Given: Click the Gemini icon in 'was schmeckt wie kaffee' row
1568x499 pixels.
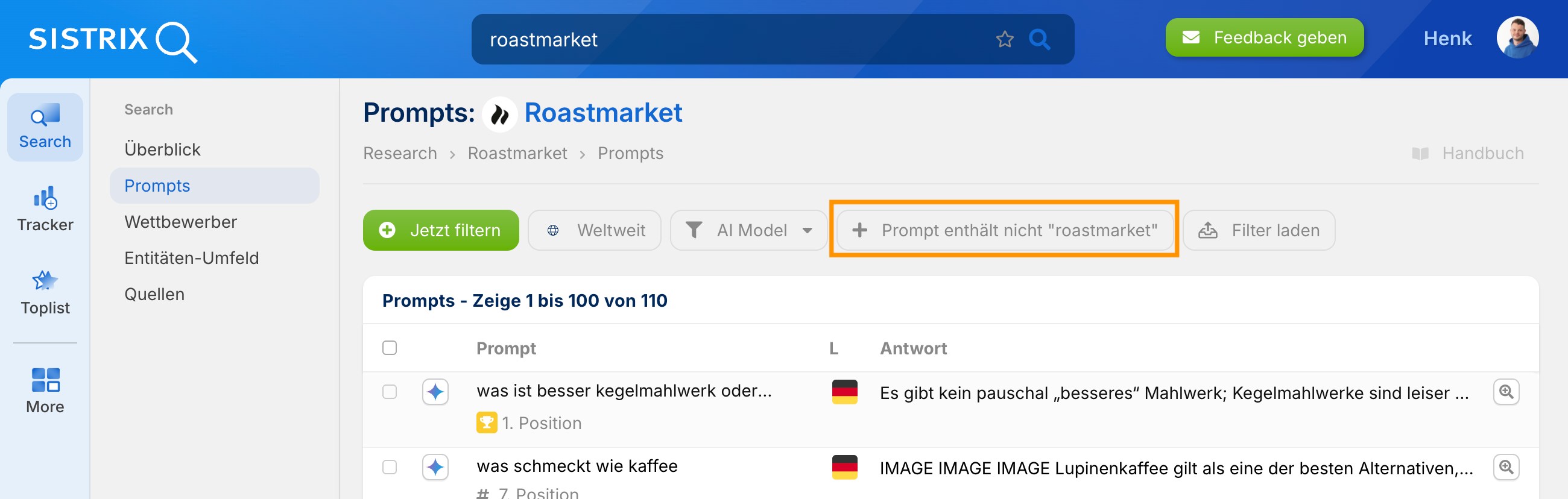Looking at the screenshot, I should click(435, 467).
